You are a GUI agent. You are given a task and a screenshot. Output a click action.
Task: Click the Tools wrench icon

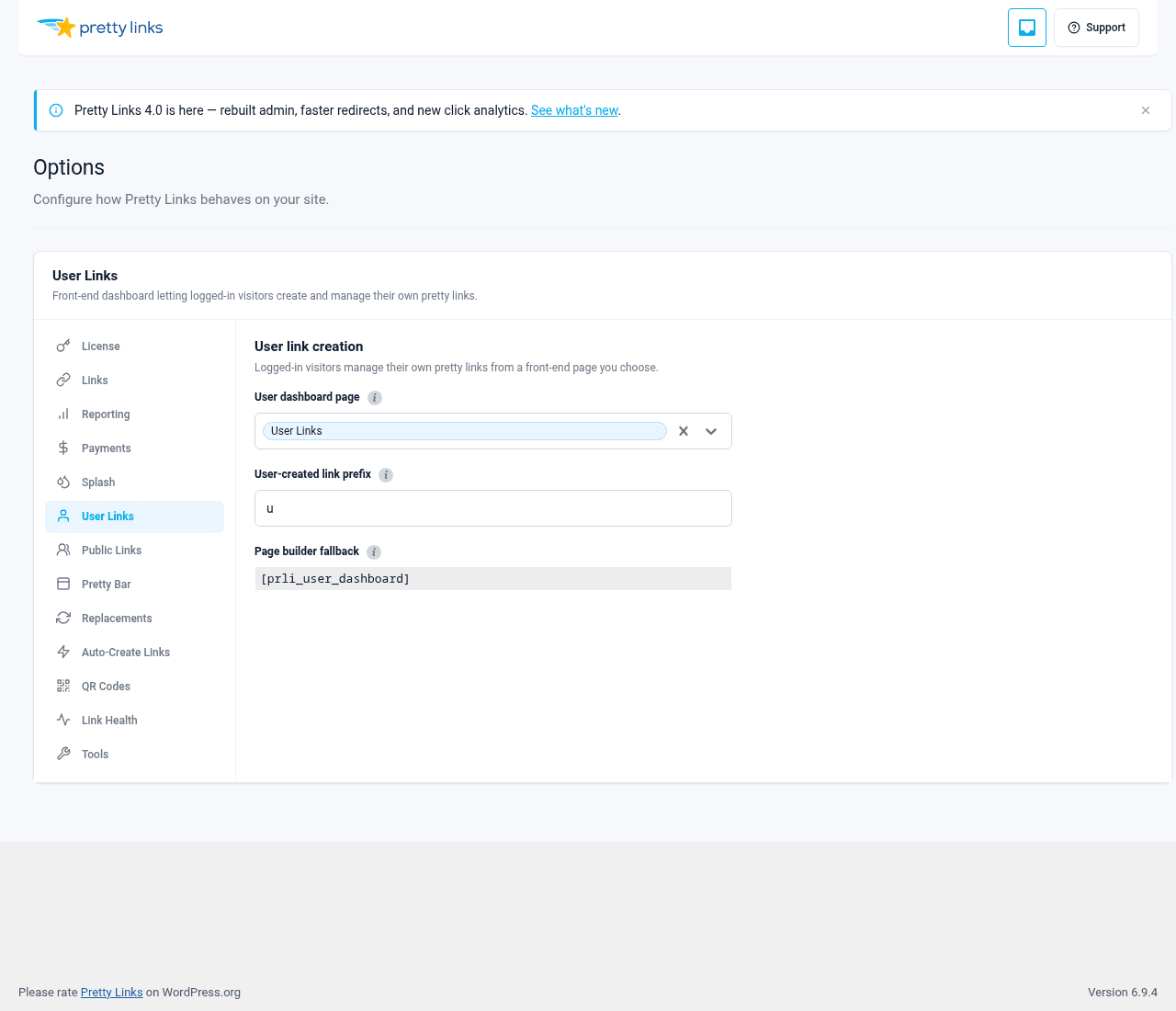point(63,755)
